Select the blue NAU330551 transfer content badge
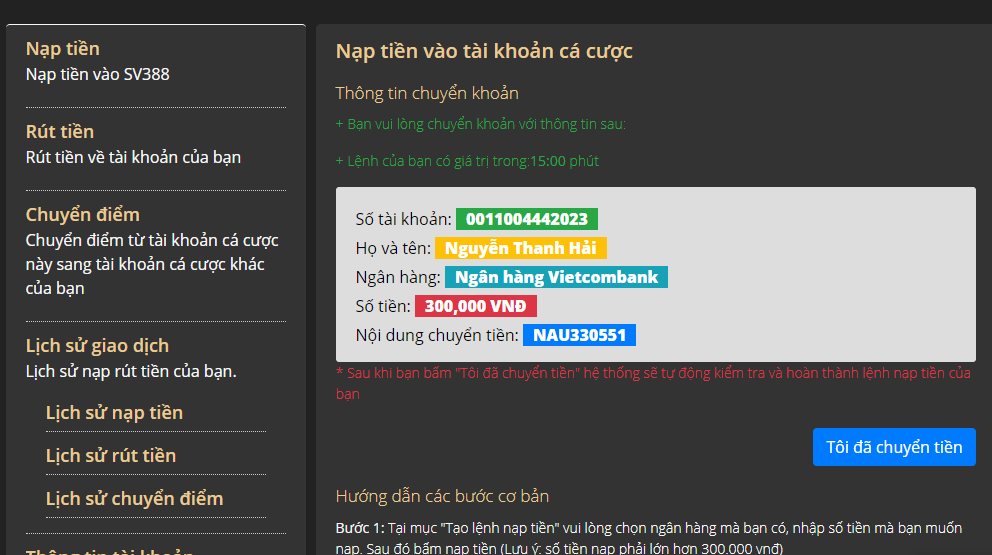This screenshot has height=555, width=992. pos(579,335)
